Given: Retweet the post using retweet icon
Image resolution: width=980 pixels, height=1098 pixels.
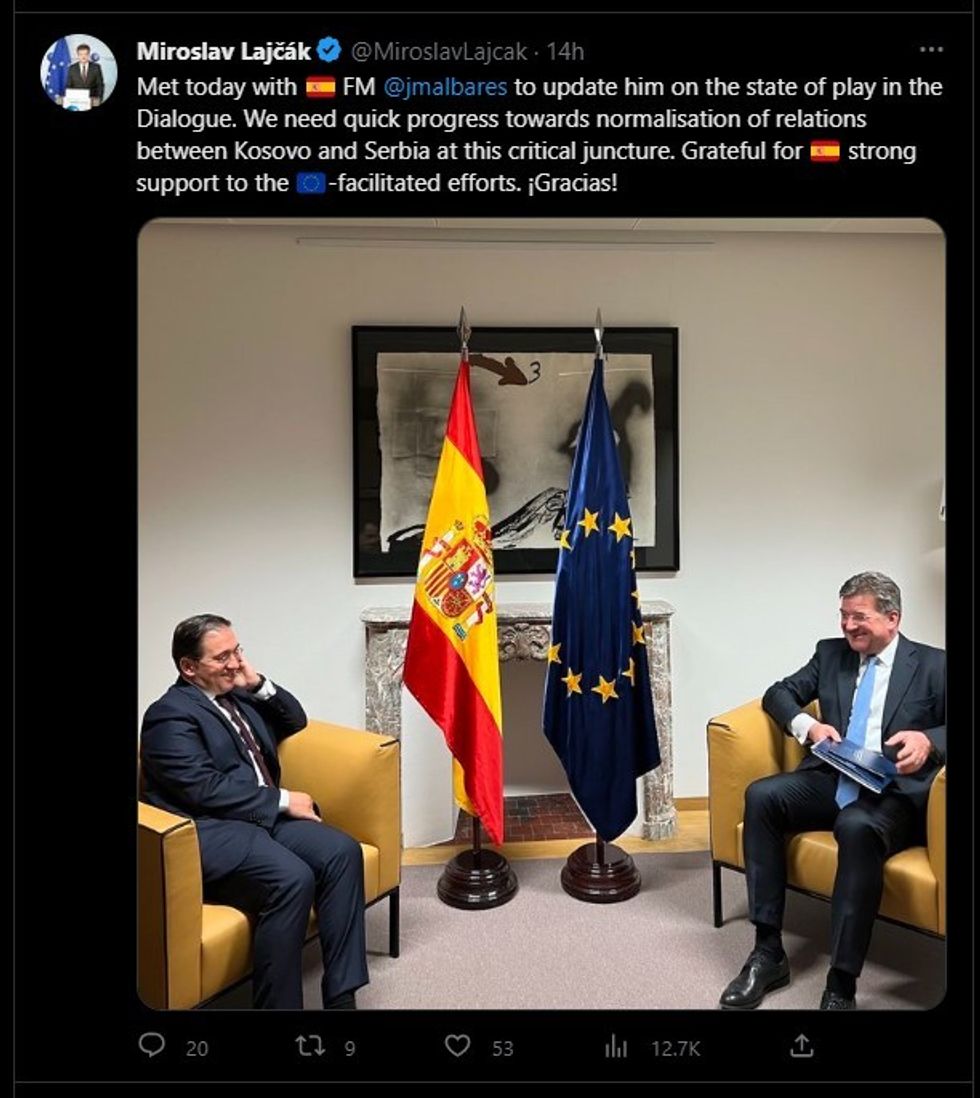Looking at the screenshot, I should point(310,1046).
